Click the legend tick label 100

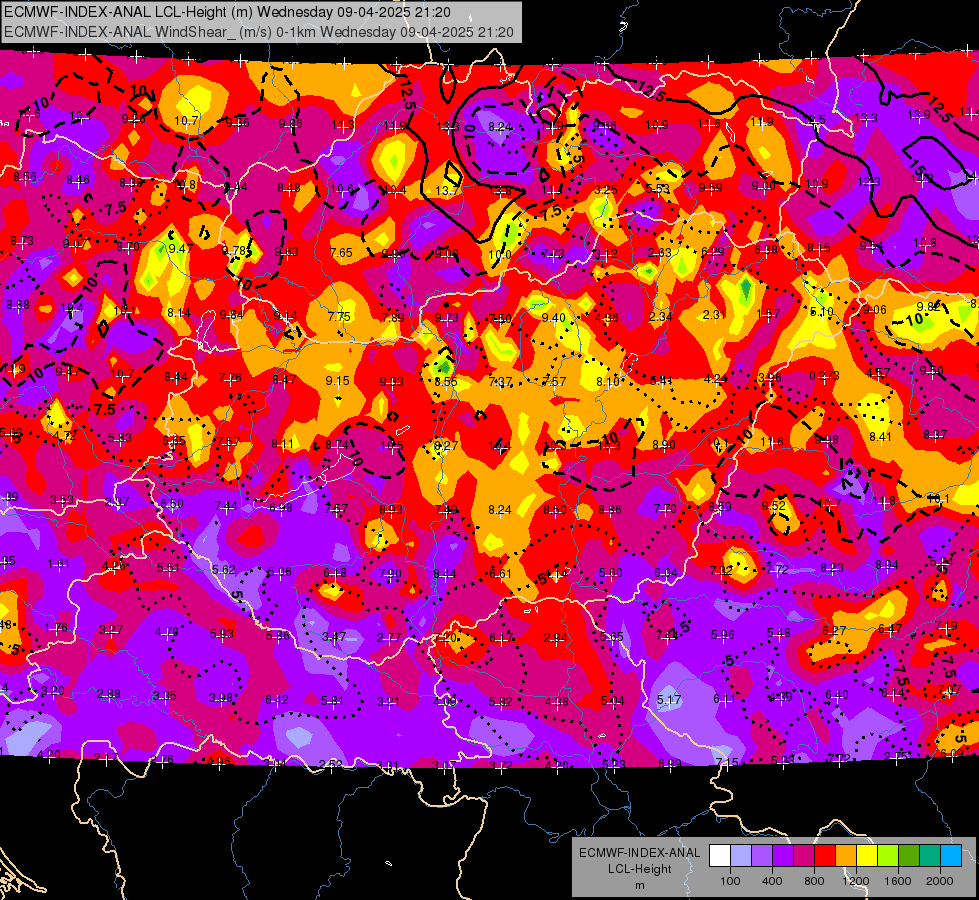(x=730, y=881)
